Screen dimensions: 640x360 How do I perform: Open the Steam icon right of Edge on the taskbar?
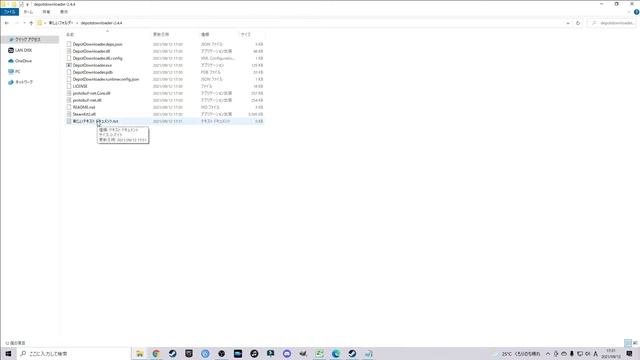pyautogui.click(x=352, y=353)
